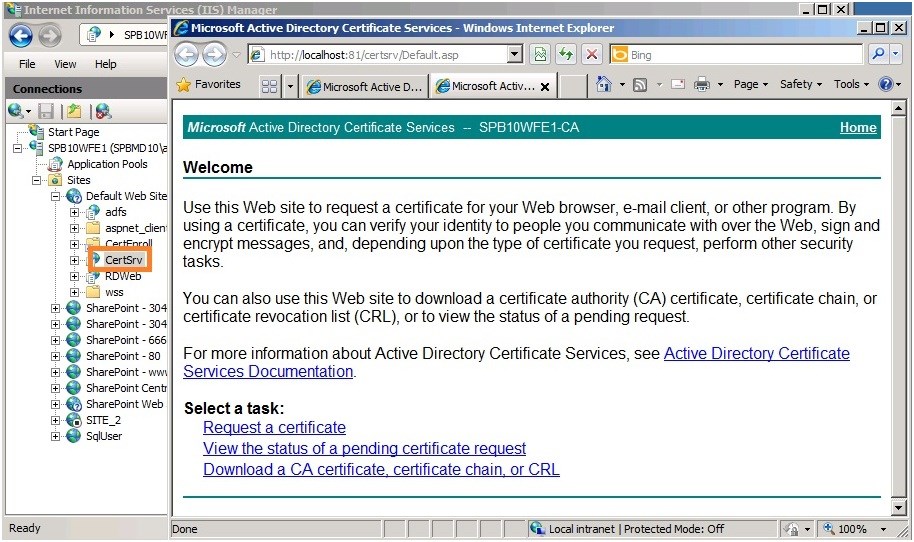Expand the adfs node
Viewport: 914px width, 542px height.
click(x=74, y=212)
